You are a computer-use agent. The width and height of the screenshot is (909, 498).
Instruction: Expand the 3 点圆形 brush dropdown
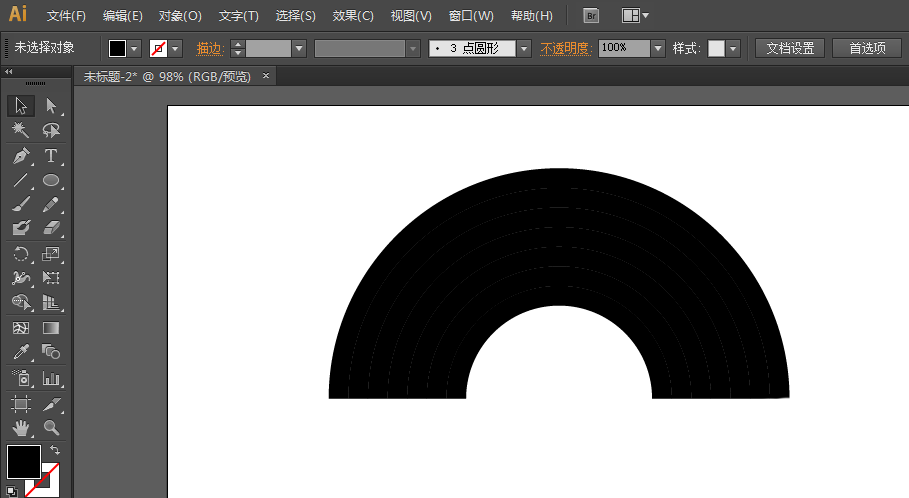(x=524, y=48)
